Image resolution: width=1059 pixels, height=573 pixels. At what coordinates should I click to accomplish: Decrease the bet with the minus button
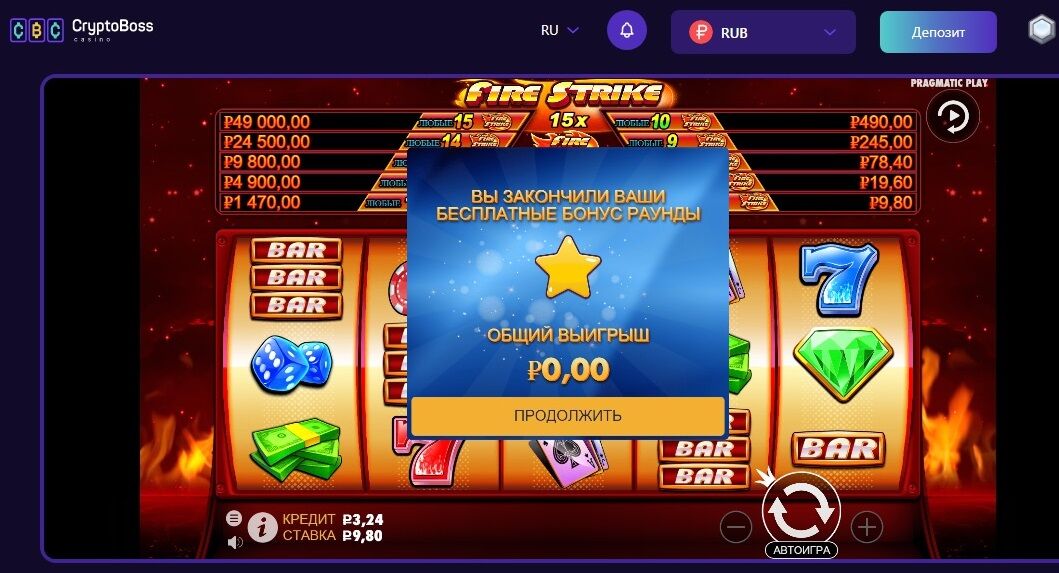tap(736, 527)
